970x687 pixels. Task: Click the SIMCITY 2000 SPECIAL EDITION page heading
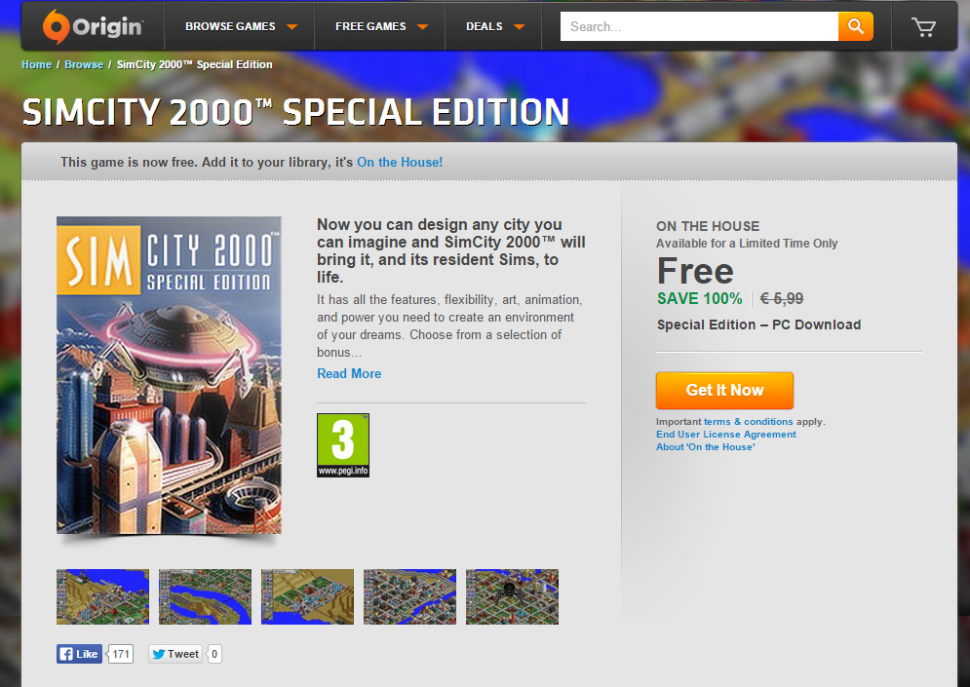[296, 112]
